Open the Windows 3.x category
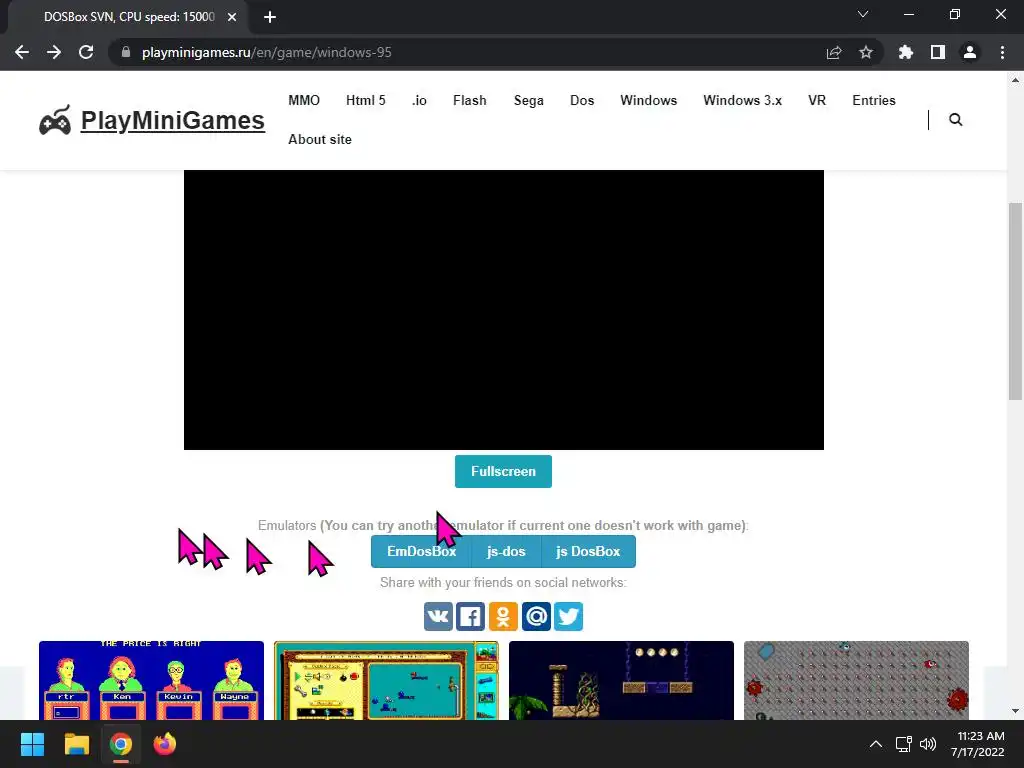 (743, 101)
